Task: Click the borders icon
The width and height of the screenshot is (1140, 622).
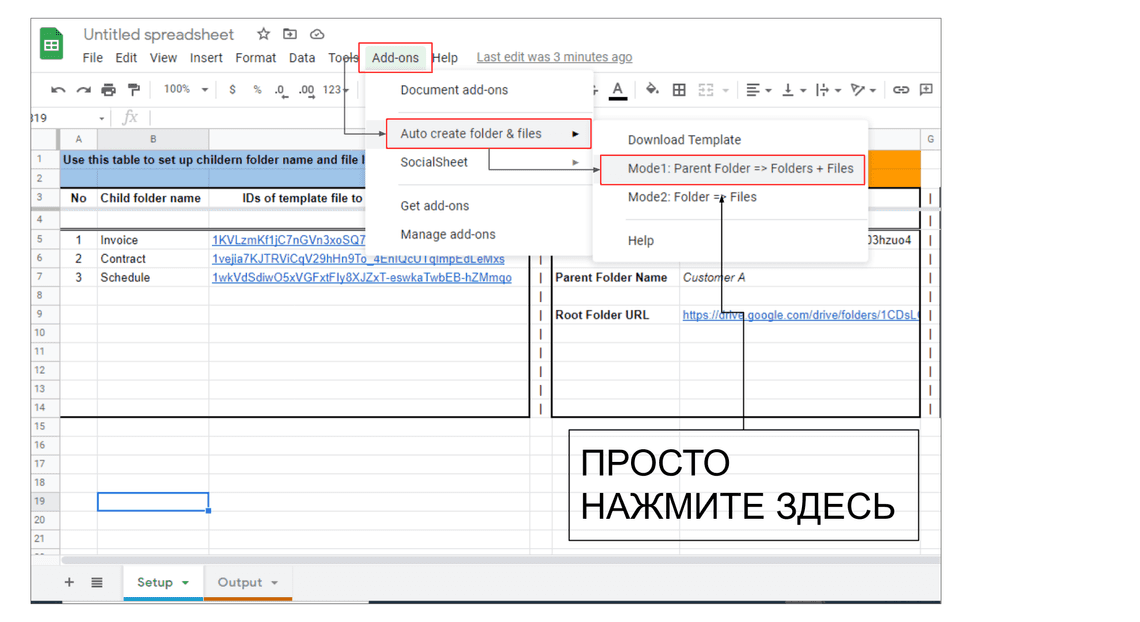Action: 679,90
